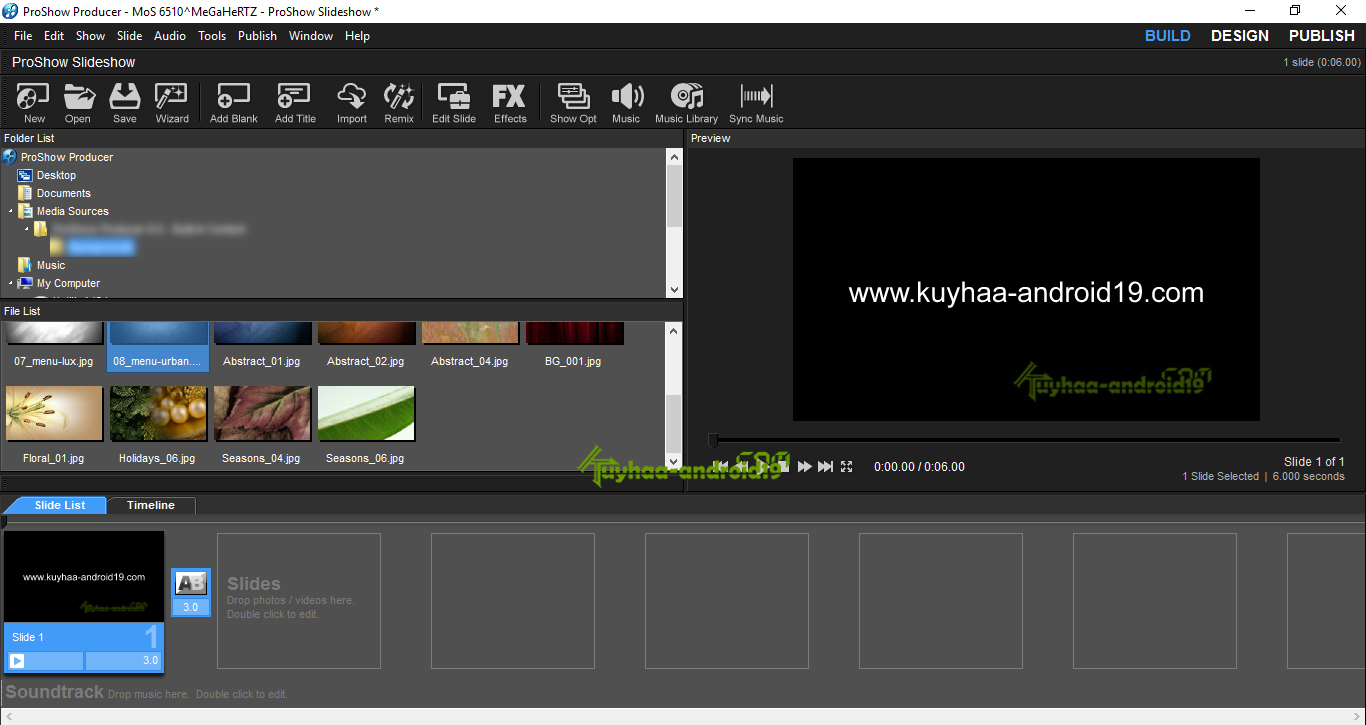Open the Tools menu
The image size is (1366, 725).
[212, 36]
